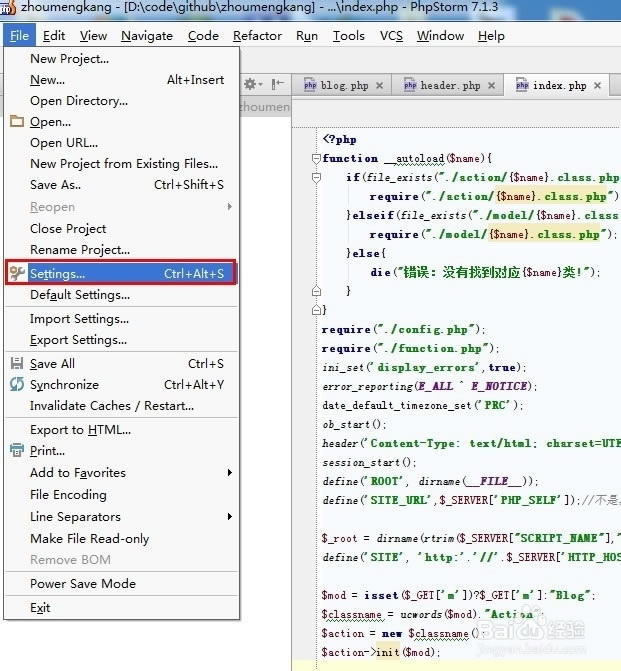Open the Tools menu

(x=349, y=36)
